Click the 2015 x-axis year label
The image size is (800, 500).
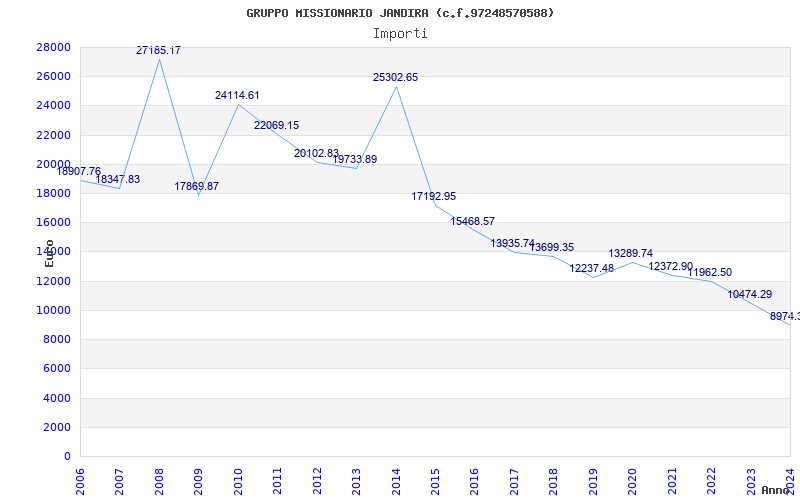[x=435, y=481]
